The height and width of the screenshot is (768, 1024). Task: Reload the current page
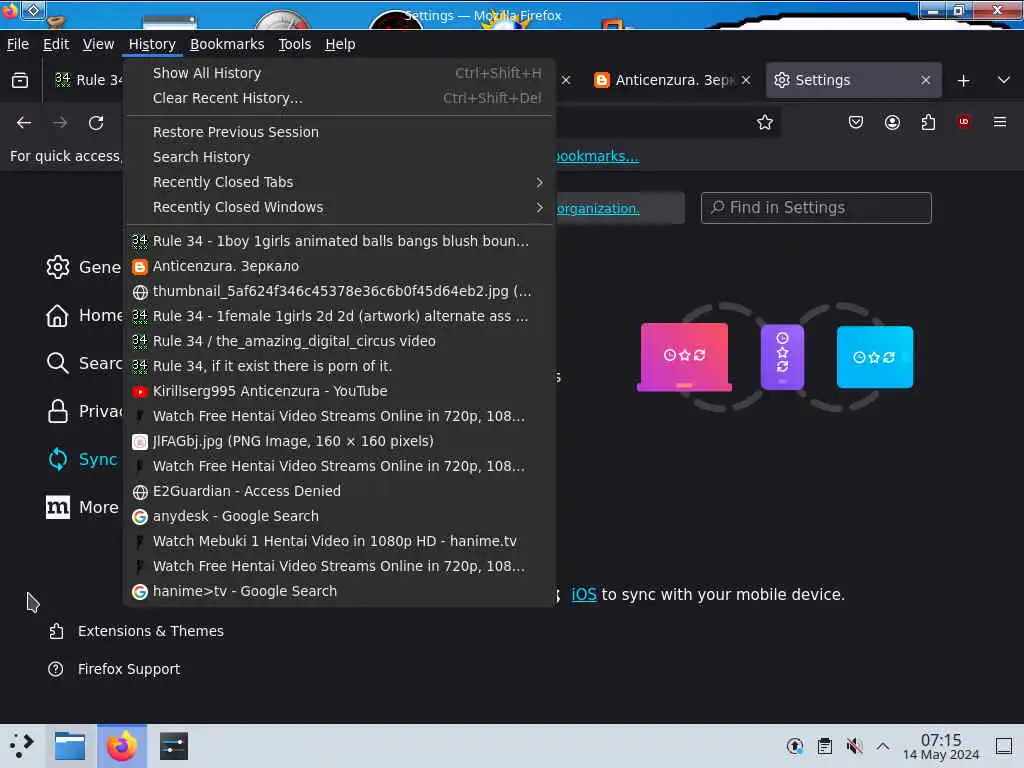96,123
